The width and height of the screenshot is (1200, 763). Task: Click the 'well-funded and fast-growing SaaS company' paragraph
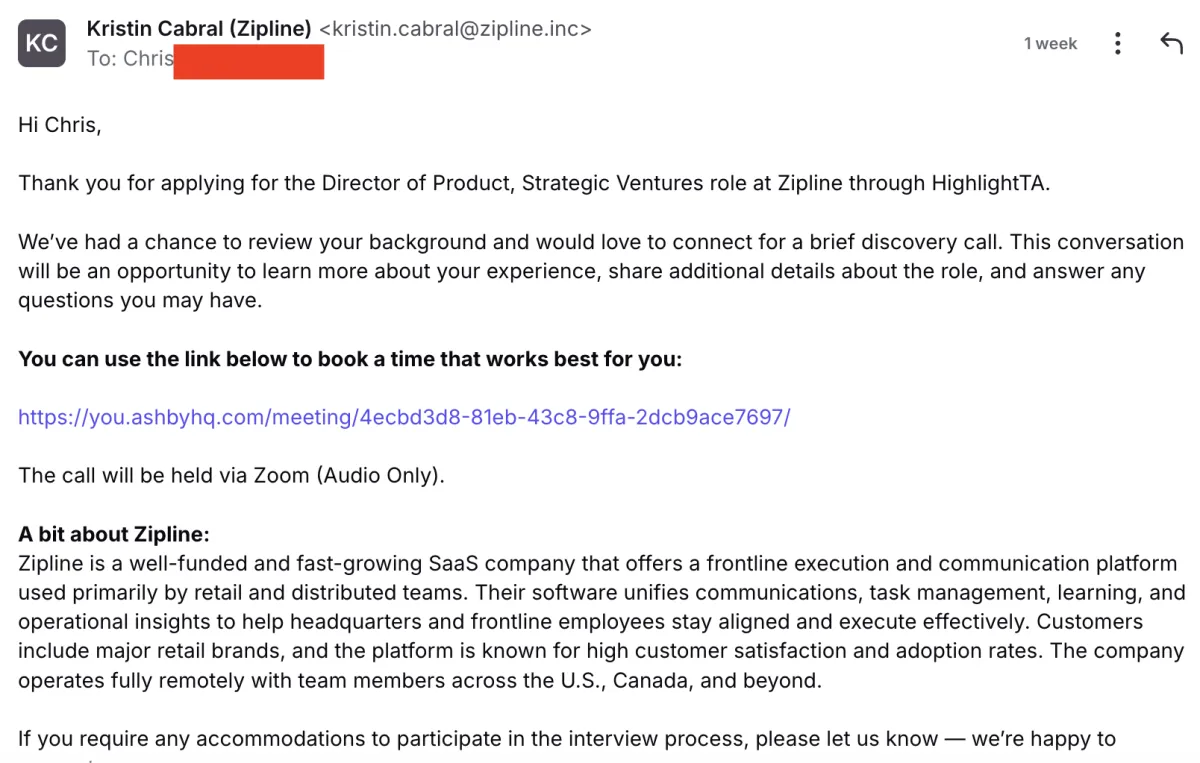601,621
